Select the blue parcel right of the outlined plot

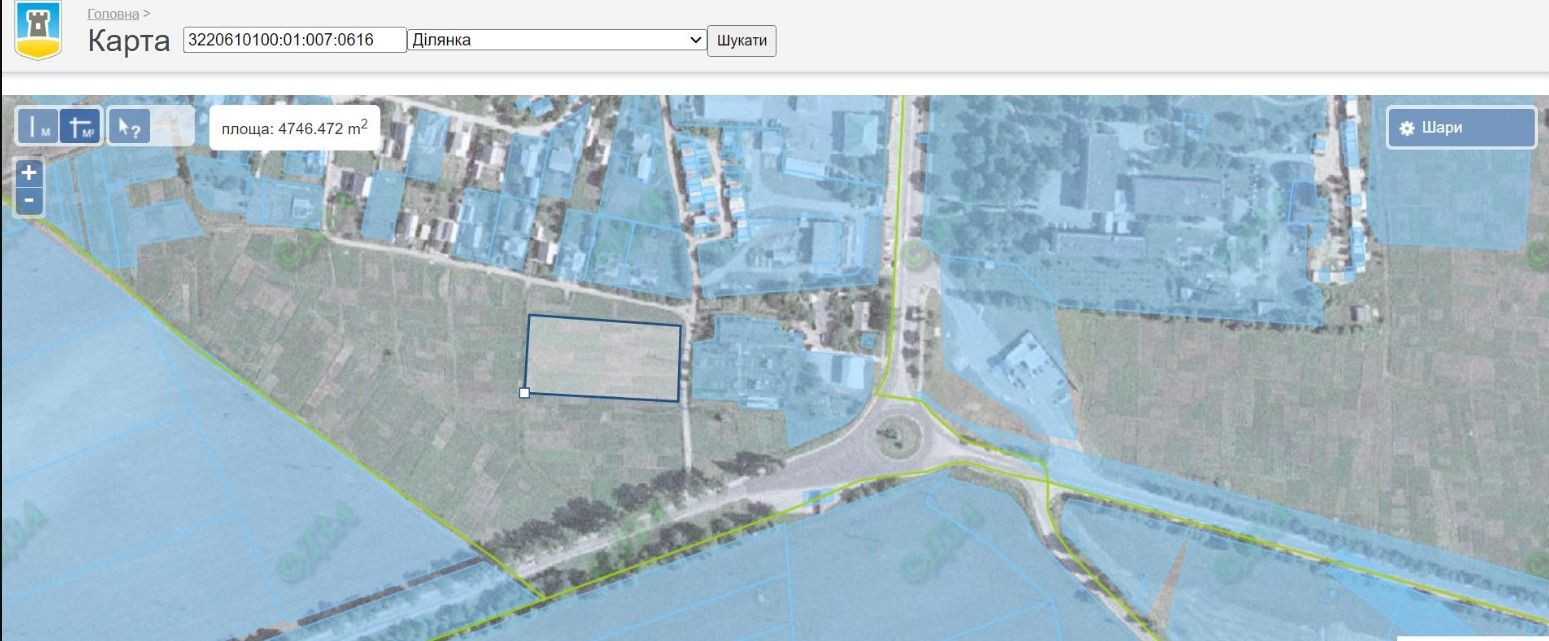tap(760, 365)
